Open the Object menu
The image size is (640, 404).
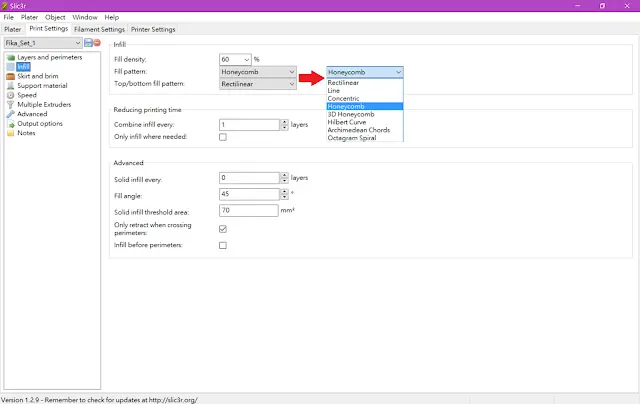point(55,17)
